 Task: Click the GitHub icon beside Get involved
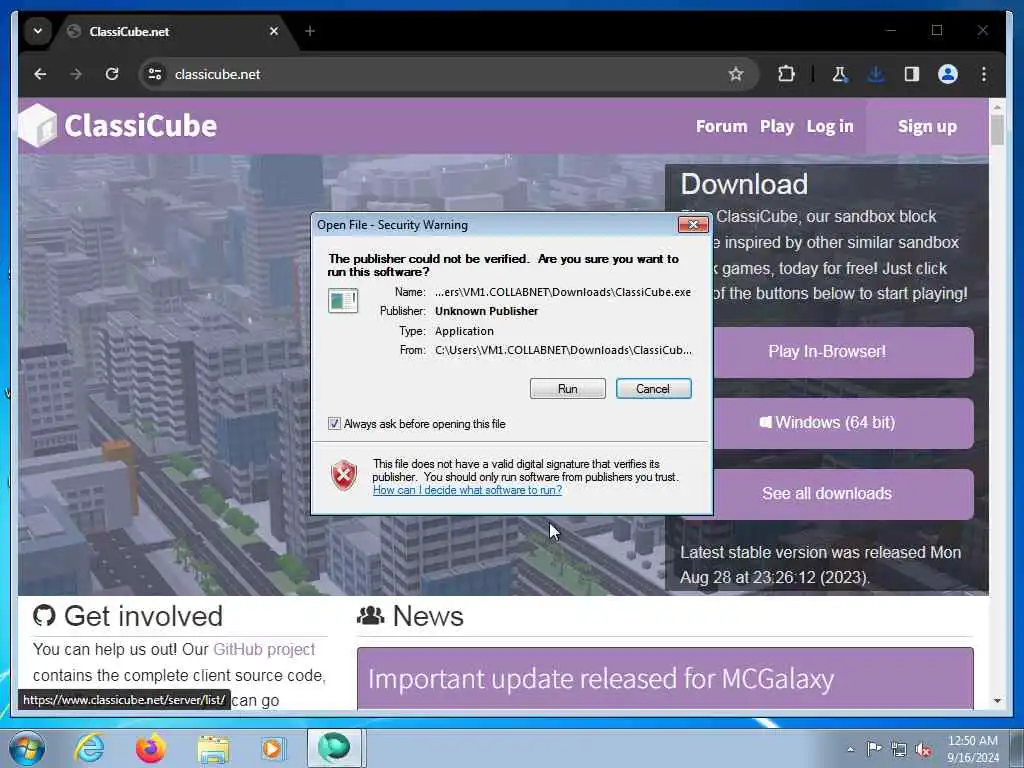44,616
